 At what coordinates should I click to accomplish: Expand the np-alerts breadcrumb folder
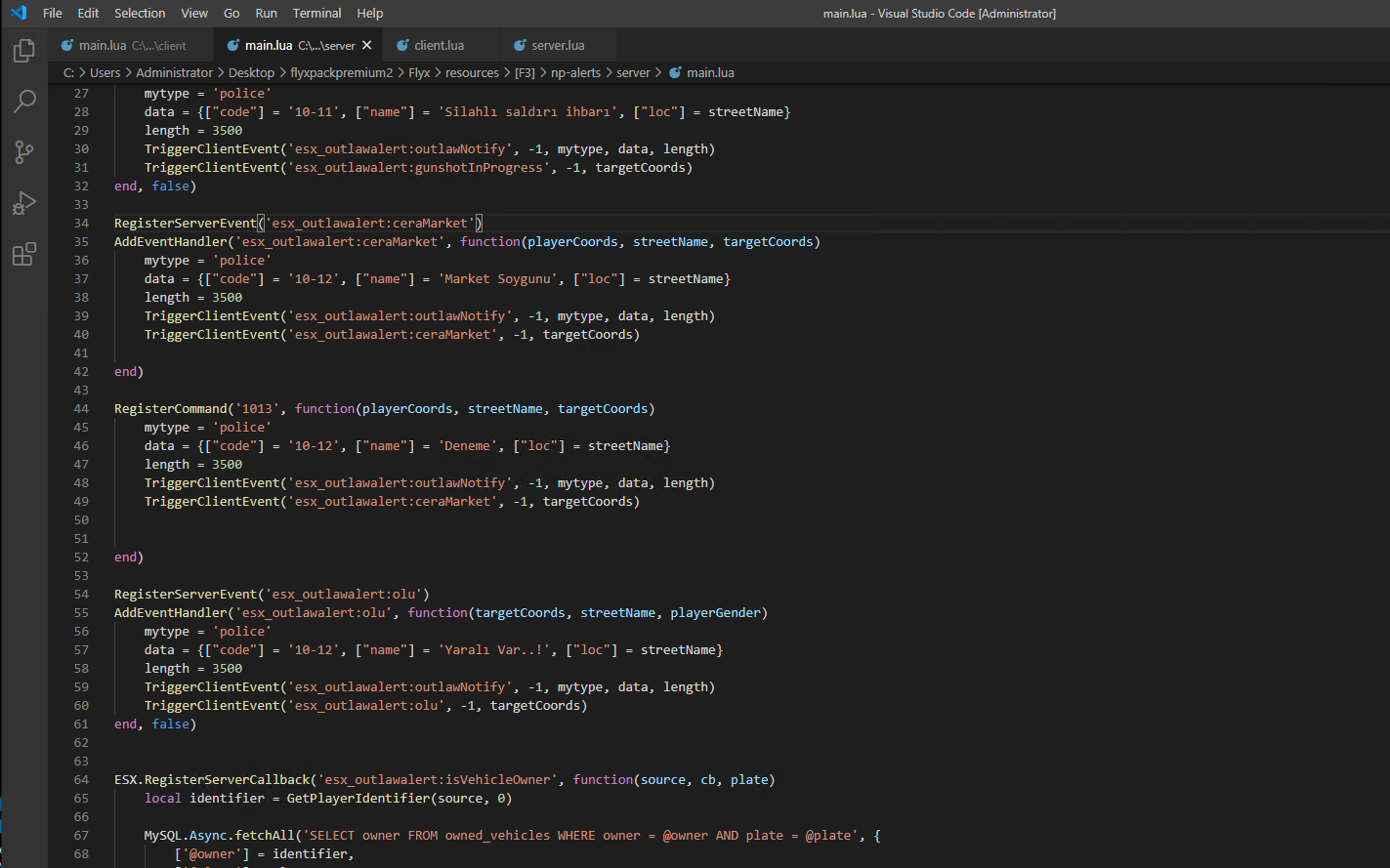click(x=575, y=72)
